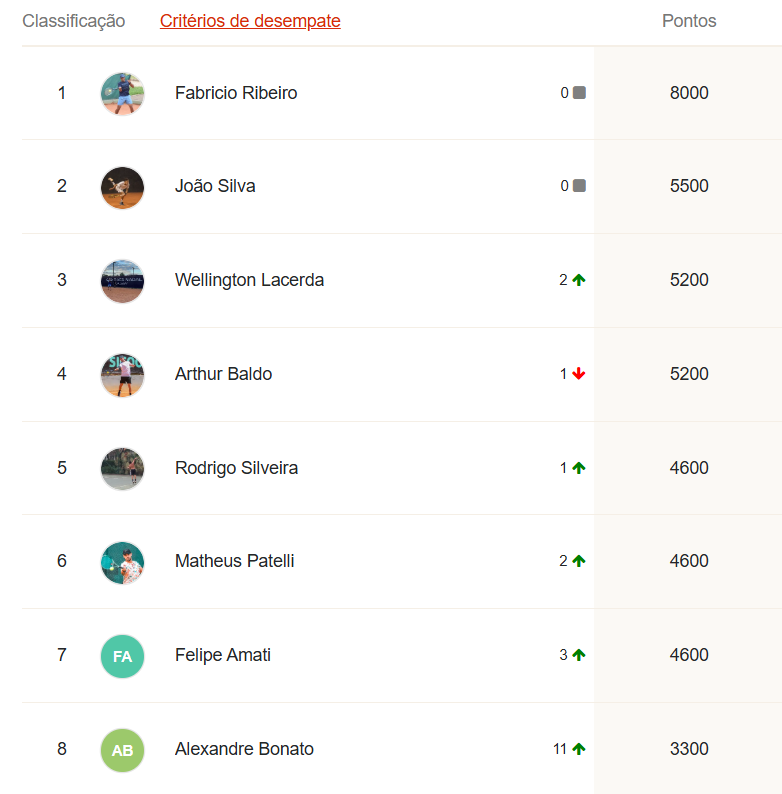
Task: Click Fabricio Ribeiro's profile photo
Action: click(x=123, y=93)
